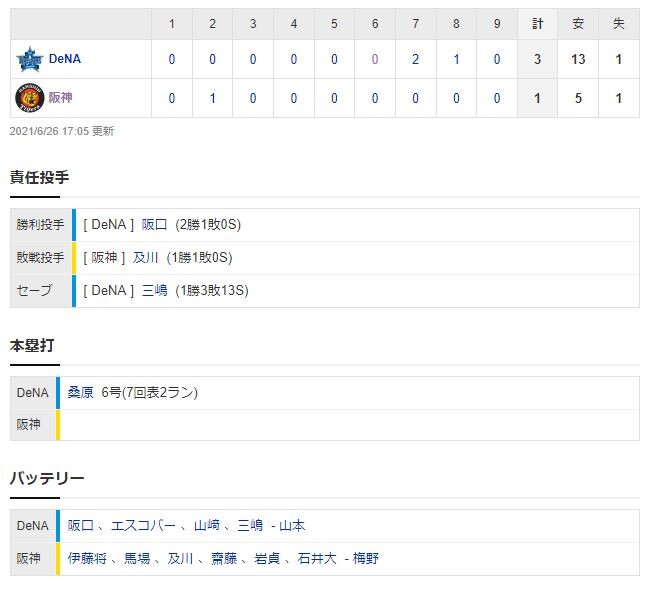Open catcher 梅野 in 阪神 battery row
Image resolution: width=650 pixels, height=589 pixels.
[366, 558]
